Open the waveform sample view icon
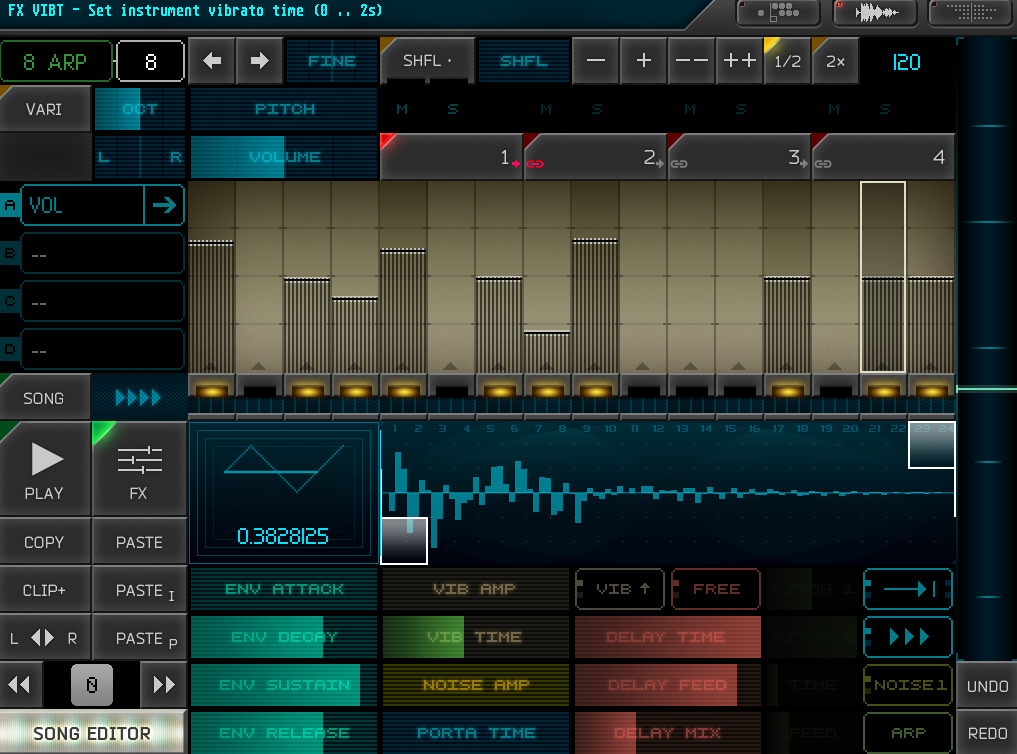Image resolution: width=1017 pixels, height=754 pixels. [x=876, y=13]
